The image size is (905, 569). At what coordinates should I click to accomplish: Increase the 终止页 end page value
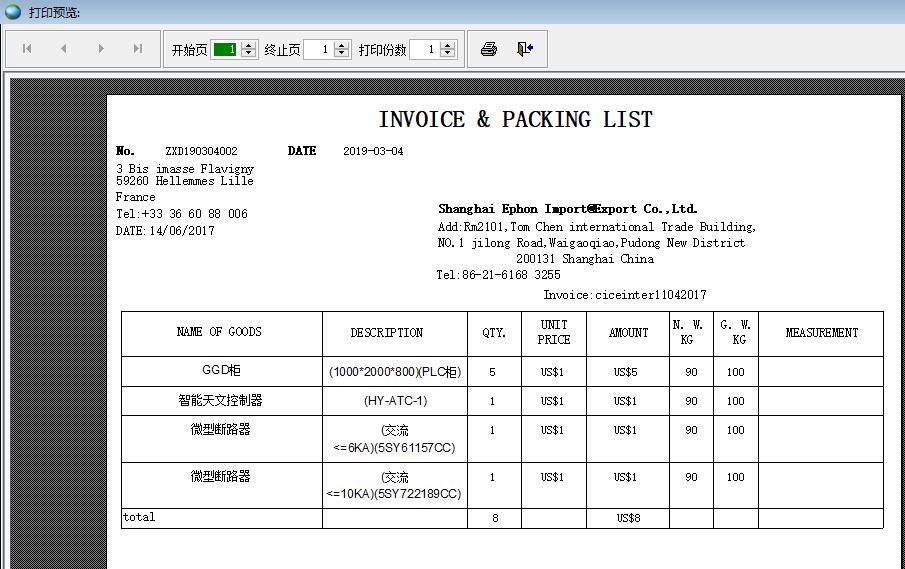point(342,45)
